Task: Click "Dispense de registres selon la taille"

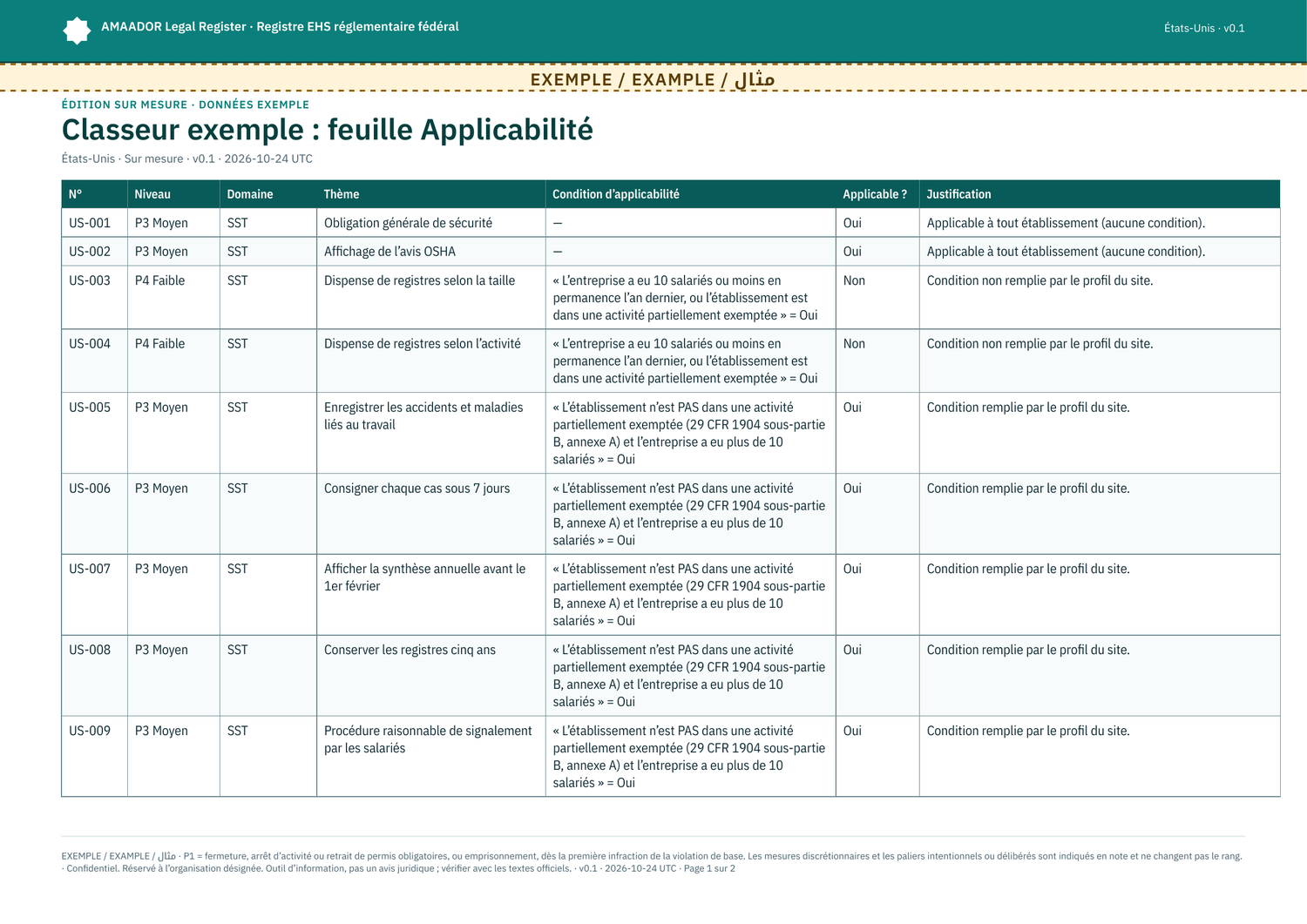Action: pos(419,280)
